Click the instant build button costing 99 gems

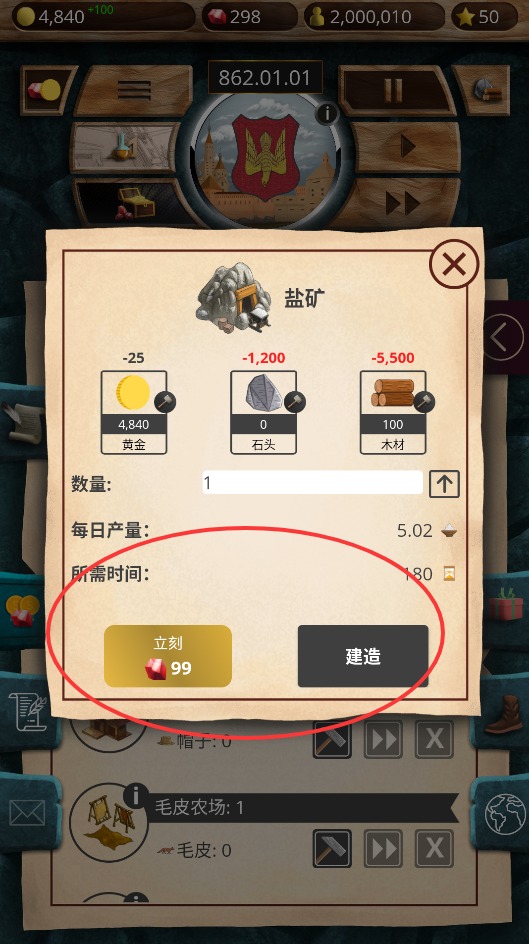(x=168, y=656)
